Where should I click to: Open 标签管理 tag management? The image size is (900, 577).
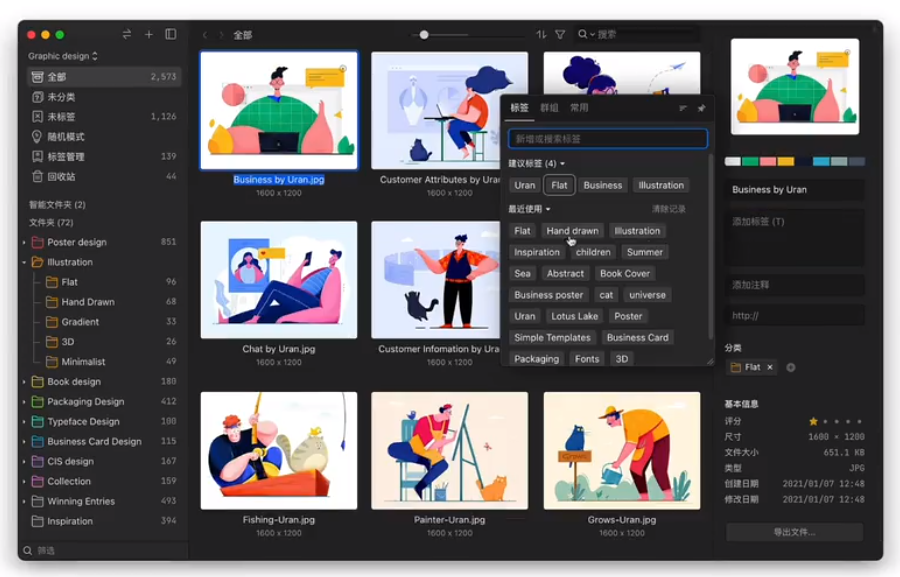click(x=104, y=156)
